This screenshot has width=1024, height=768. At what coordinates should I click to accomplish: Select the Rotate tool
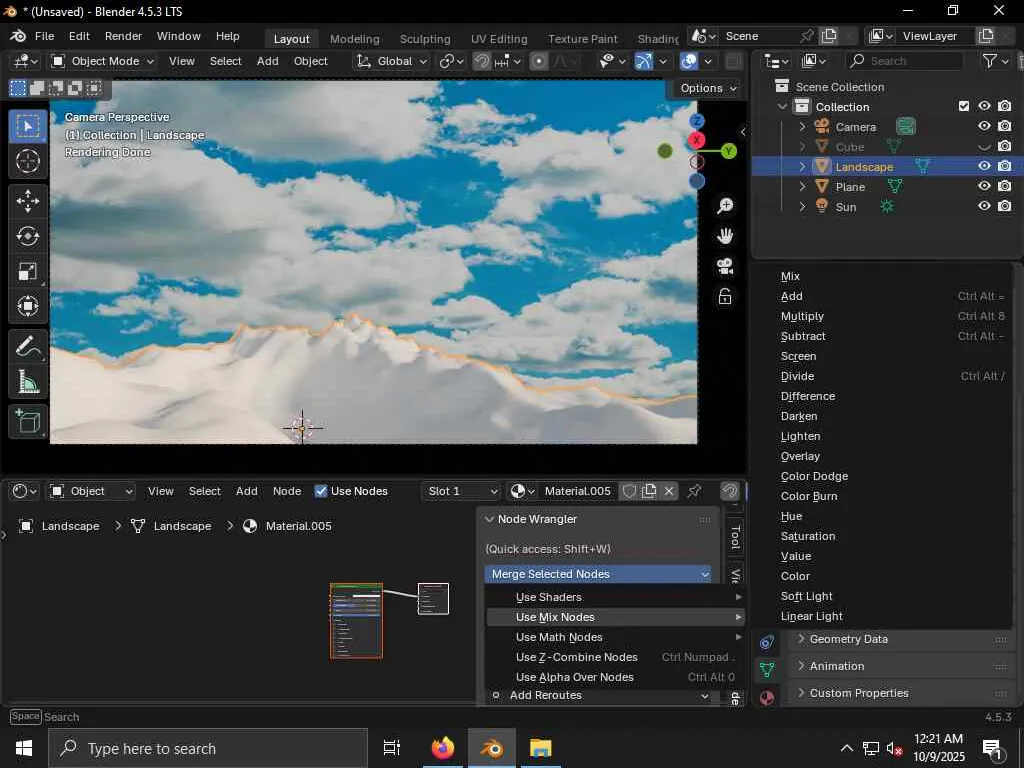[x=28, y=236]
